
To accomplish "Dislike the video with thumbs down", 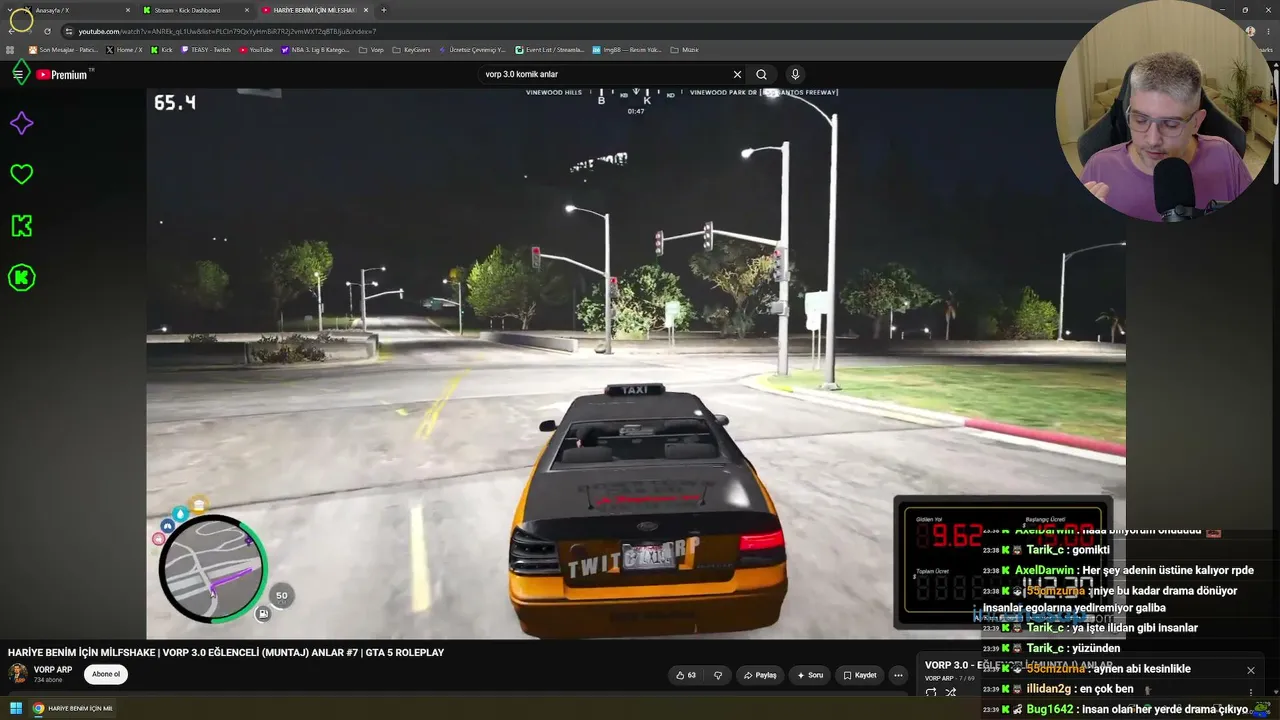I will point(717,675).
